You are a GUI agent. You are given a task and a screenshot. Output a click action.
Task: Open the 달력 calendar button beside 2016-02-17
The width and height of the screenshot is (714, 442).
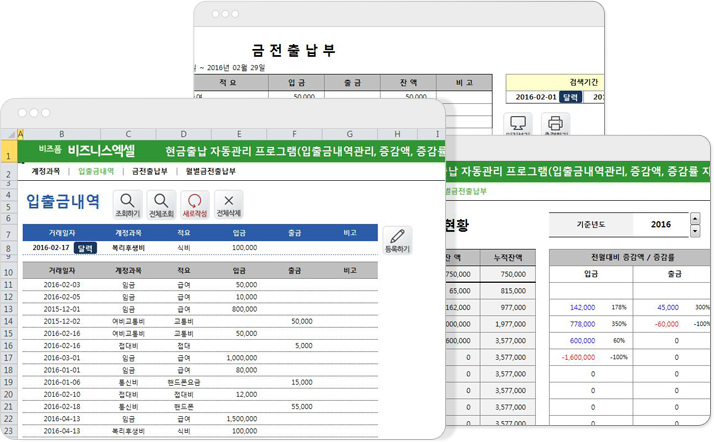[85, 248]
